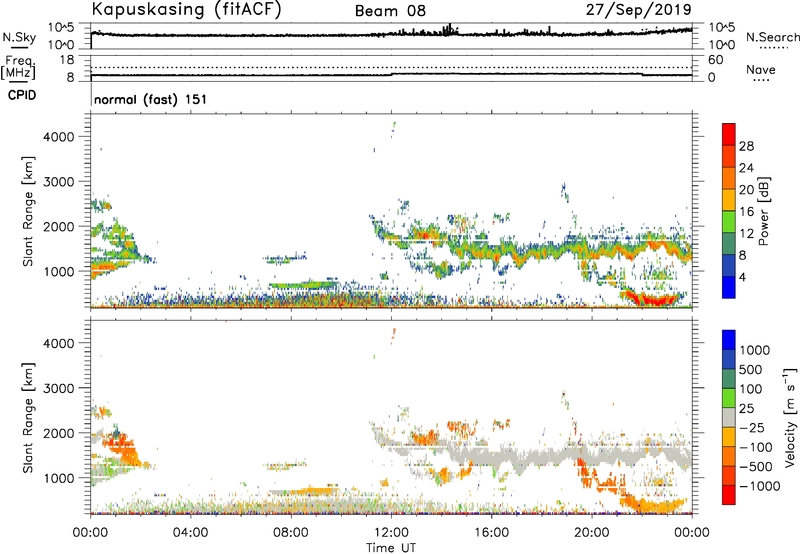The width and height of the screenshot is (800, 554).
Task: Click the red high-power echo near 22:00 UT
Action: point(653,299)
